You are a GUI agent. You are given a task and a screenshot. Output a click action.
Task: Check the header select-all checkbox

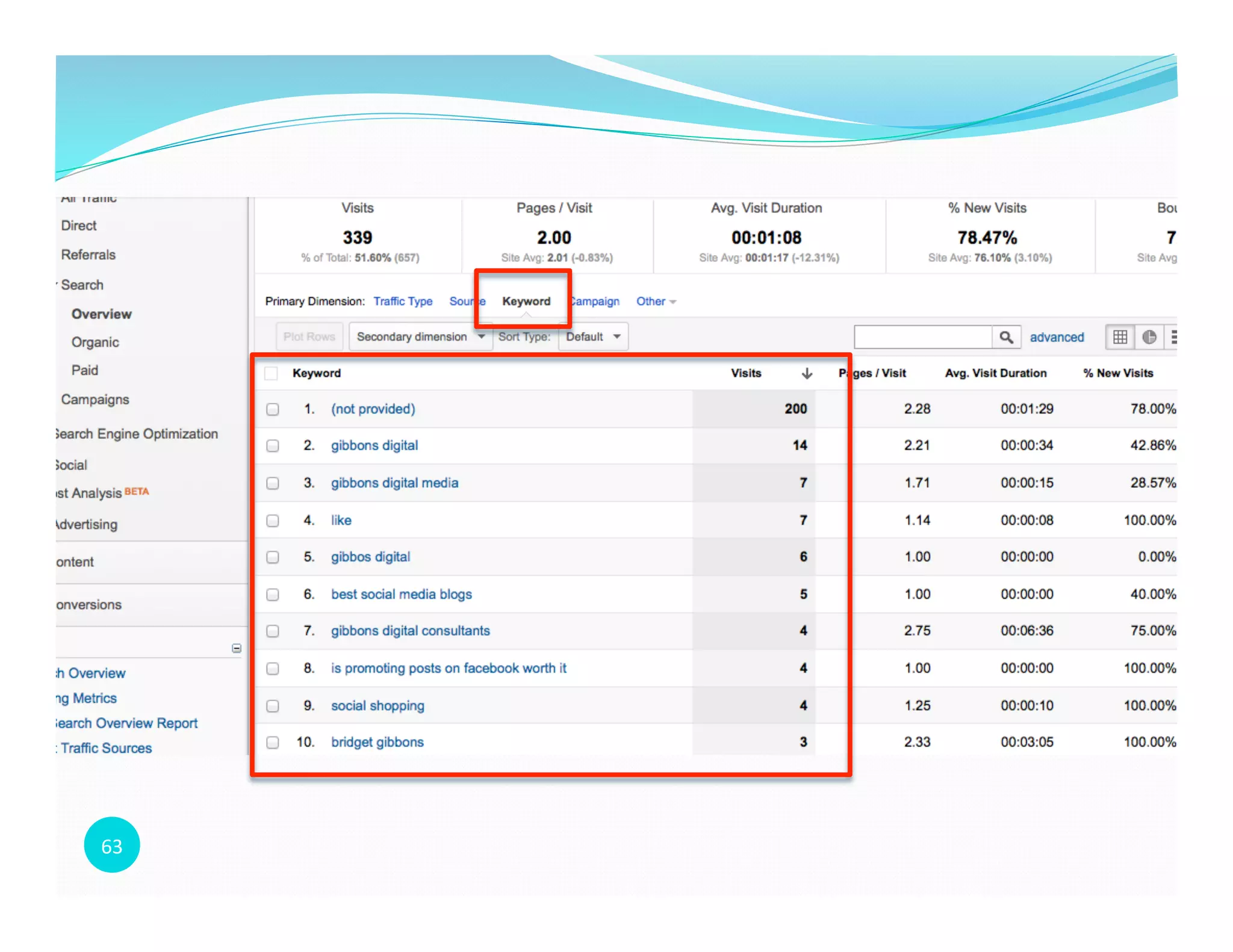271,374
